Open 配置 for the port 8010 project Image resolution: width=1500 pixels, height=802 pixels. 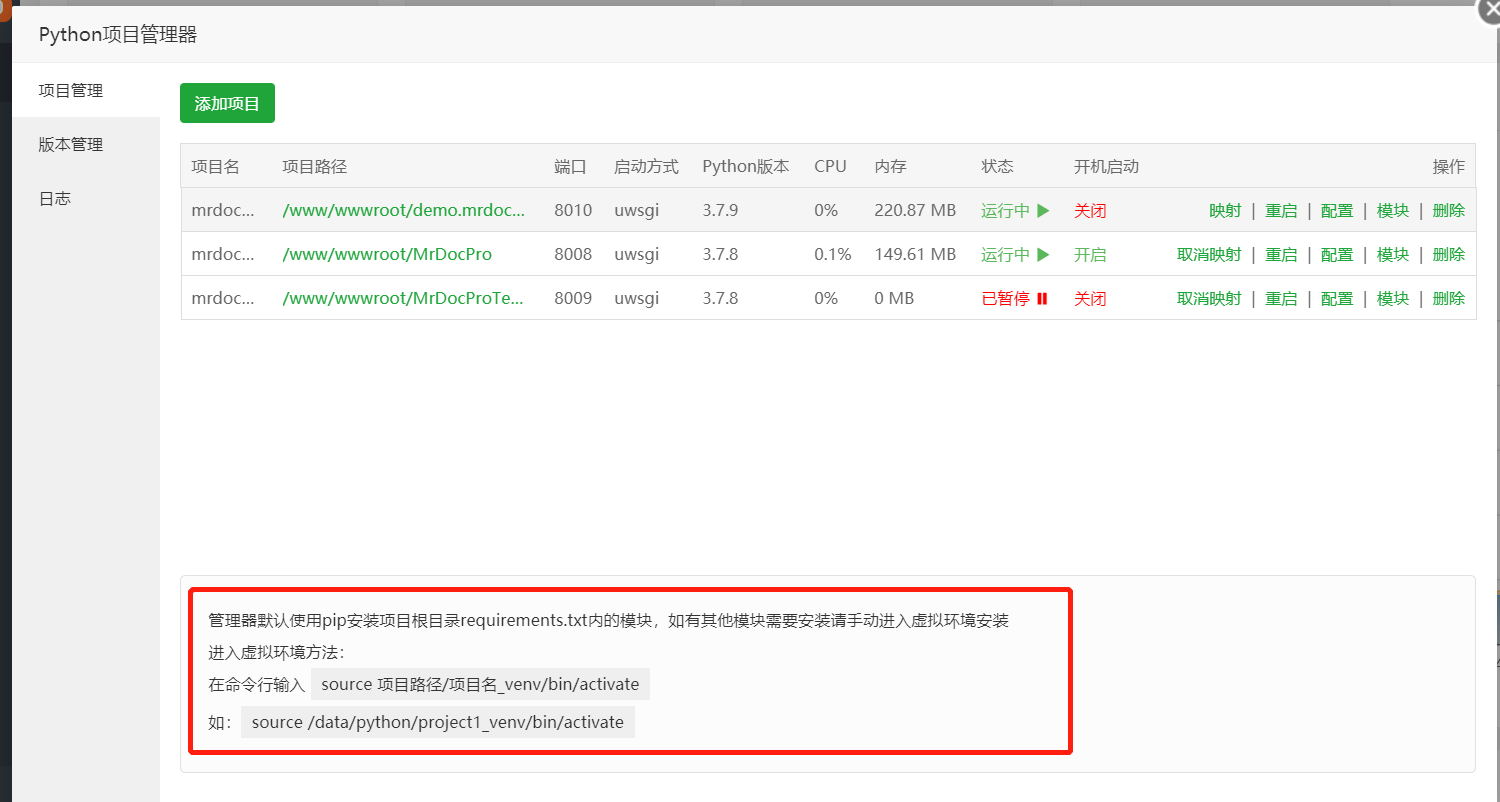pos(1337,211)
